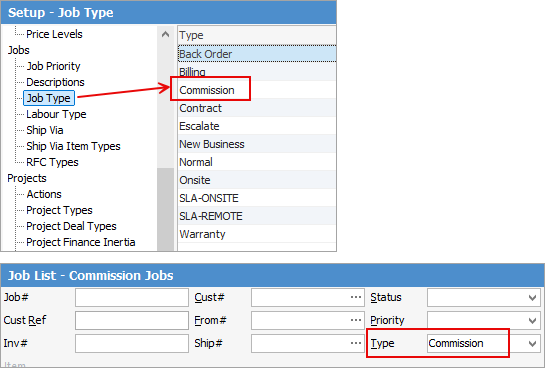Open the Cust# lookup ellipsis

(x=356, y=297)
